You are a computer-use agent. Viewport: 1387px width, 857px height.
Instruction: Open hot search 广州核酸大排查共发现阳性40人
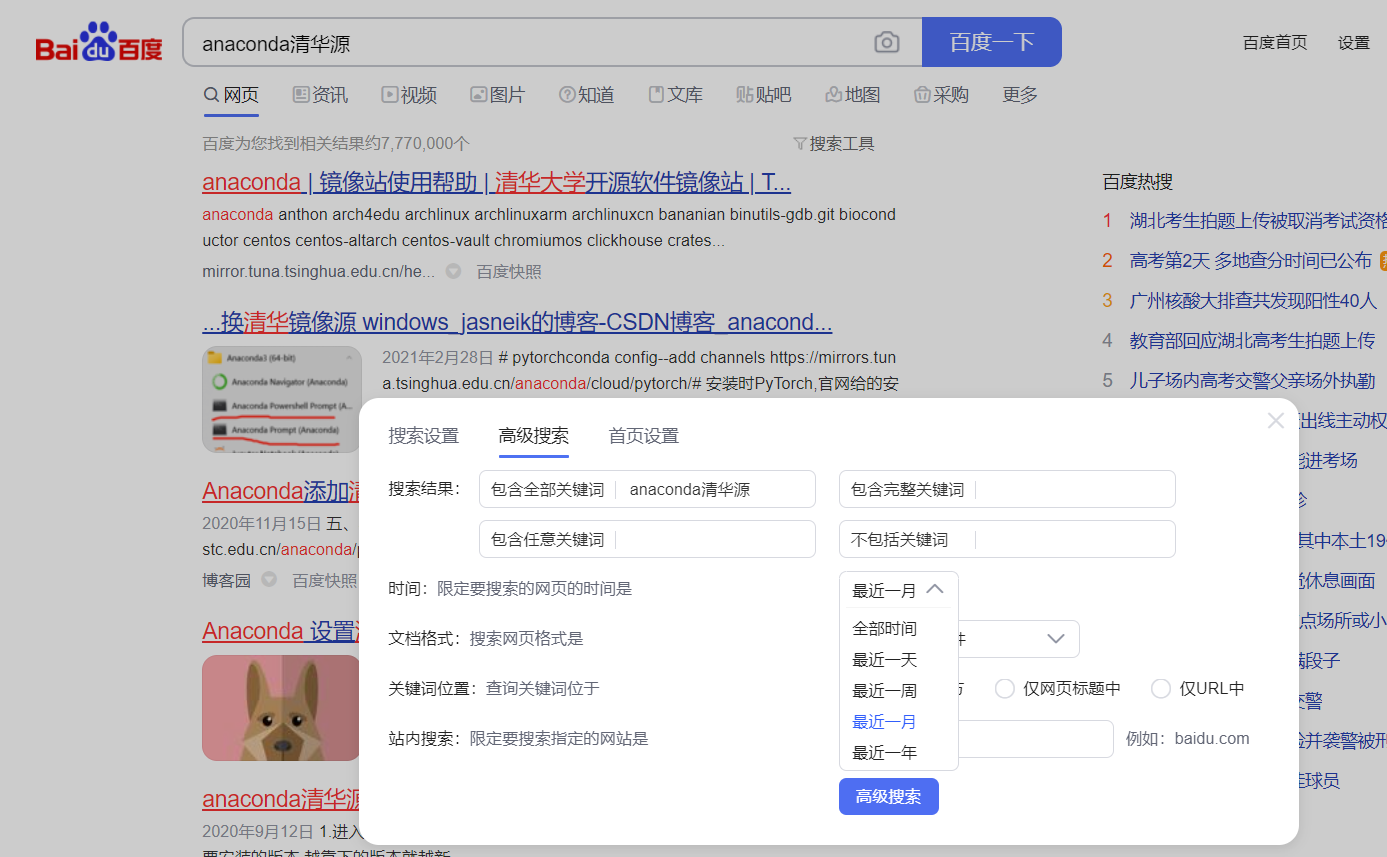(1253, 300)
